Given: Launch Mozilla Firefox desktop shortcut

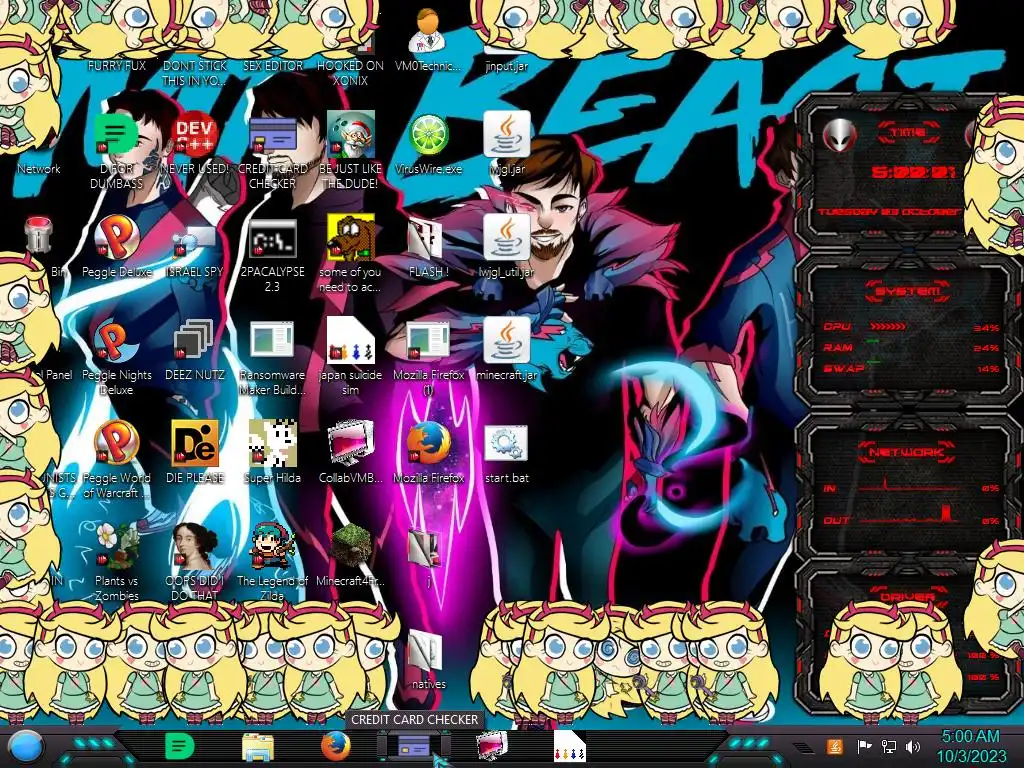Looking at the screenshot, I should (x=428, y=452).
